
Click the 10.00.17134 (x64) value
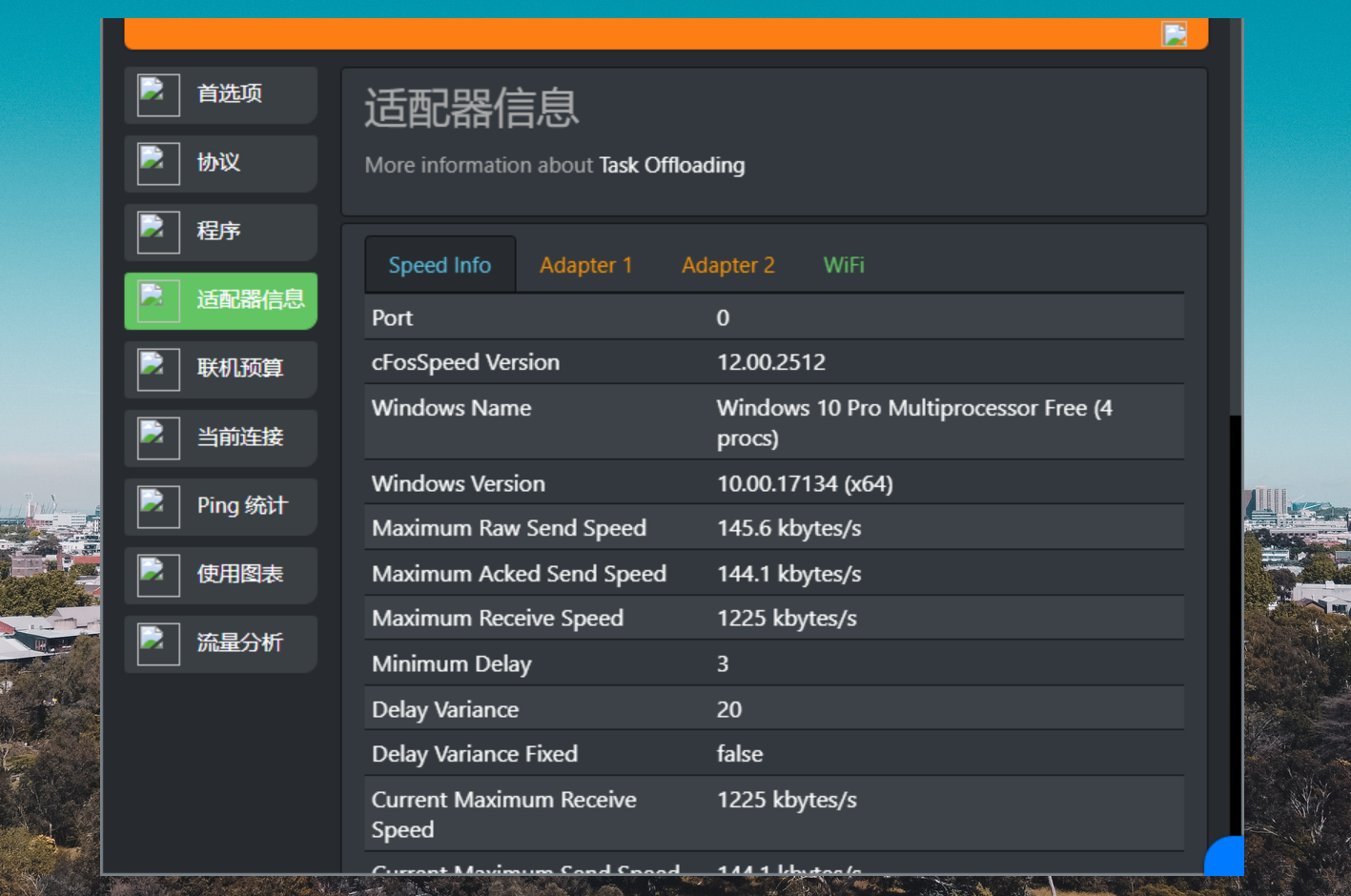805,483
